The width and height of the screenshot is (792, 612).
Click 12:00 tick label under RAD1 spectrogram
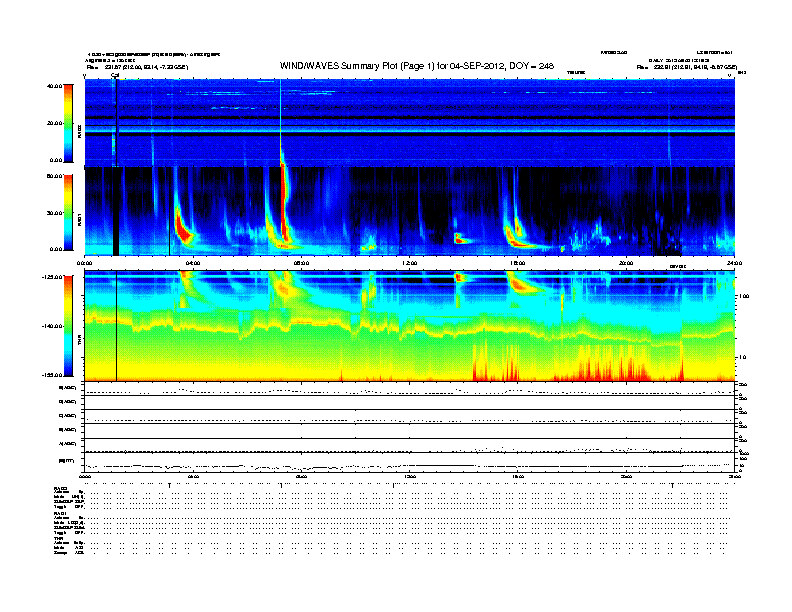pyautogui.click(x=410, y=263)
